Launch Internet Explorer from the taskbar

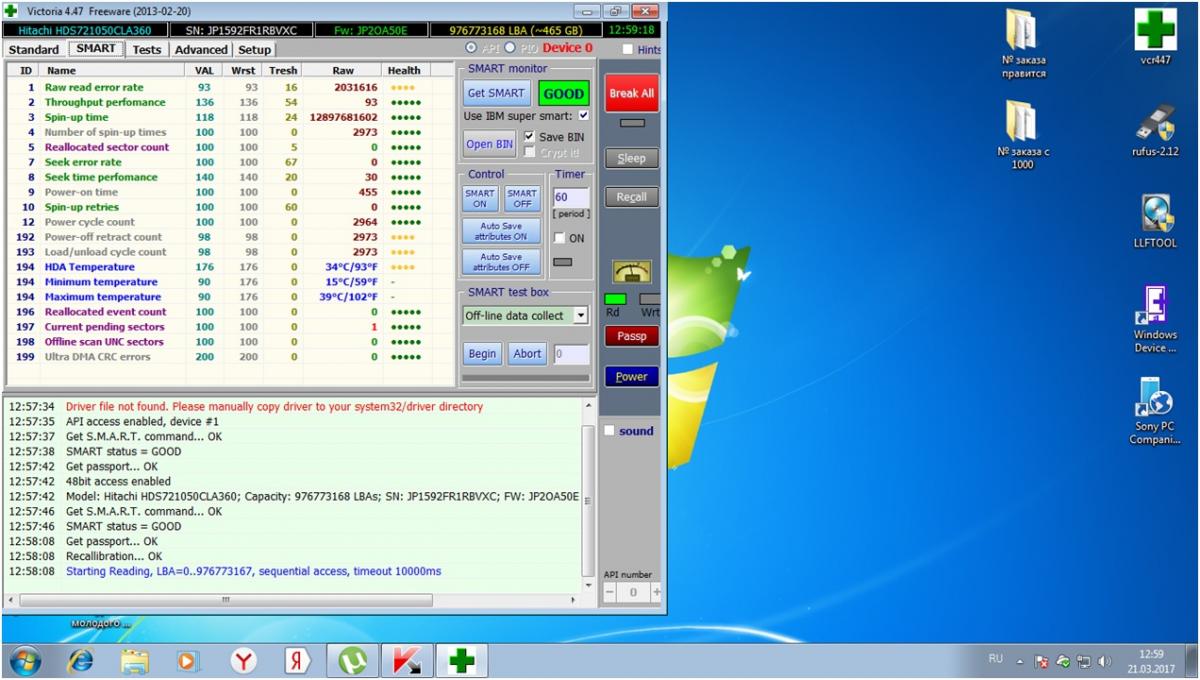(80, 661)
